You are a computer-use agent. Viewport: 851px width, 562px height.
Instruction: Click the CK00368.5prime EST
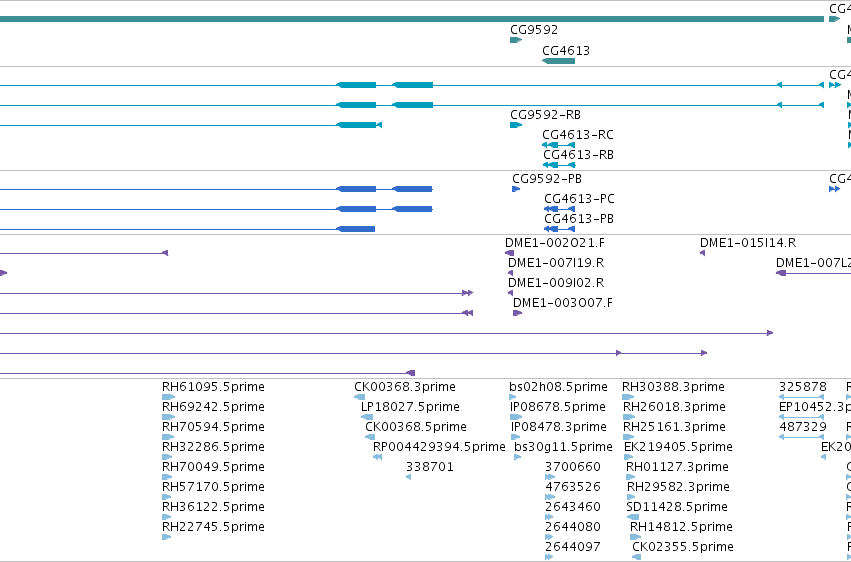coord(370,437)
